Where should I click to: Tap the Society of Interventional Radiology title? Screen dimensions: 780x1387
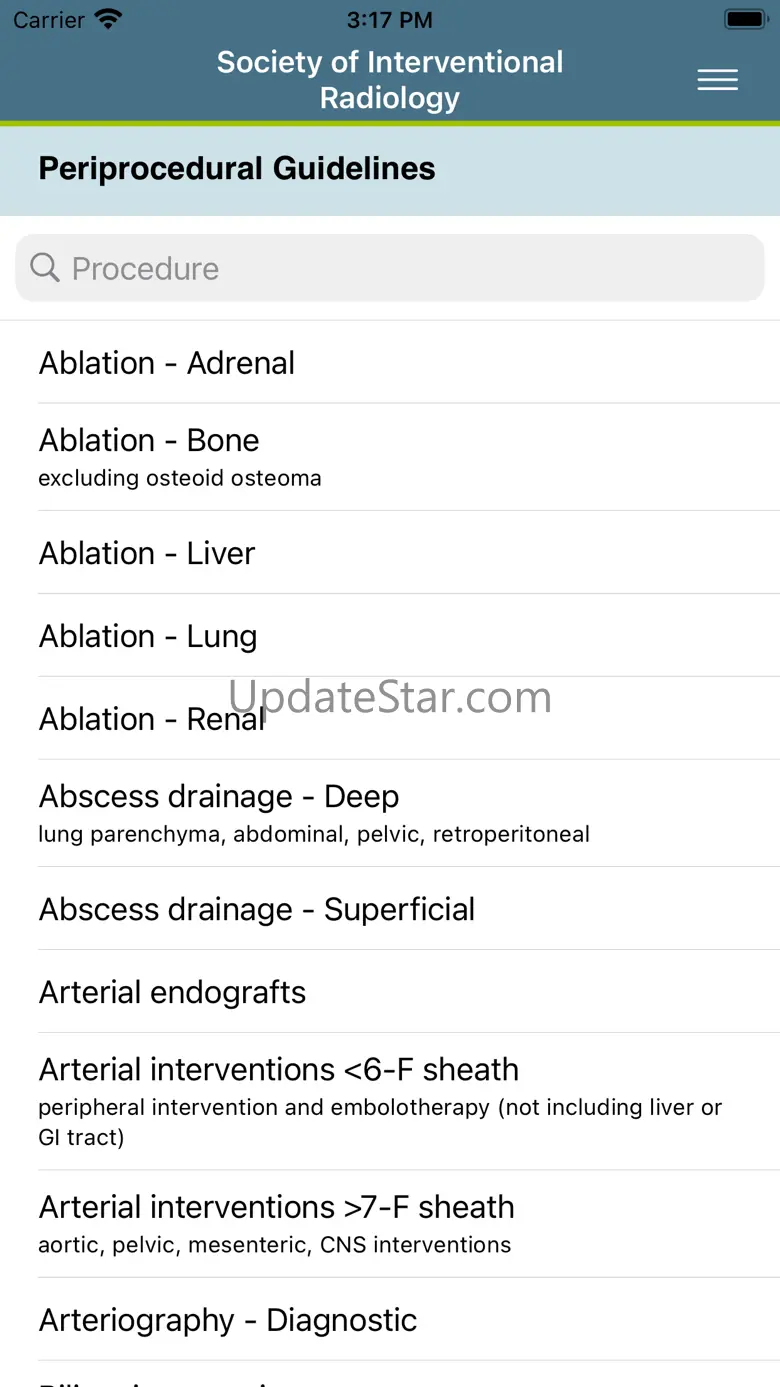click(390, 80)
